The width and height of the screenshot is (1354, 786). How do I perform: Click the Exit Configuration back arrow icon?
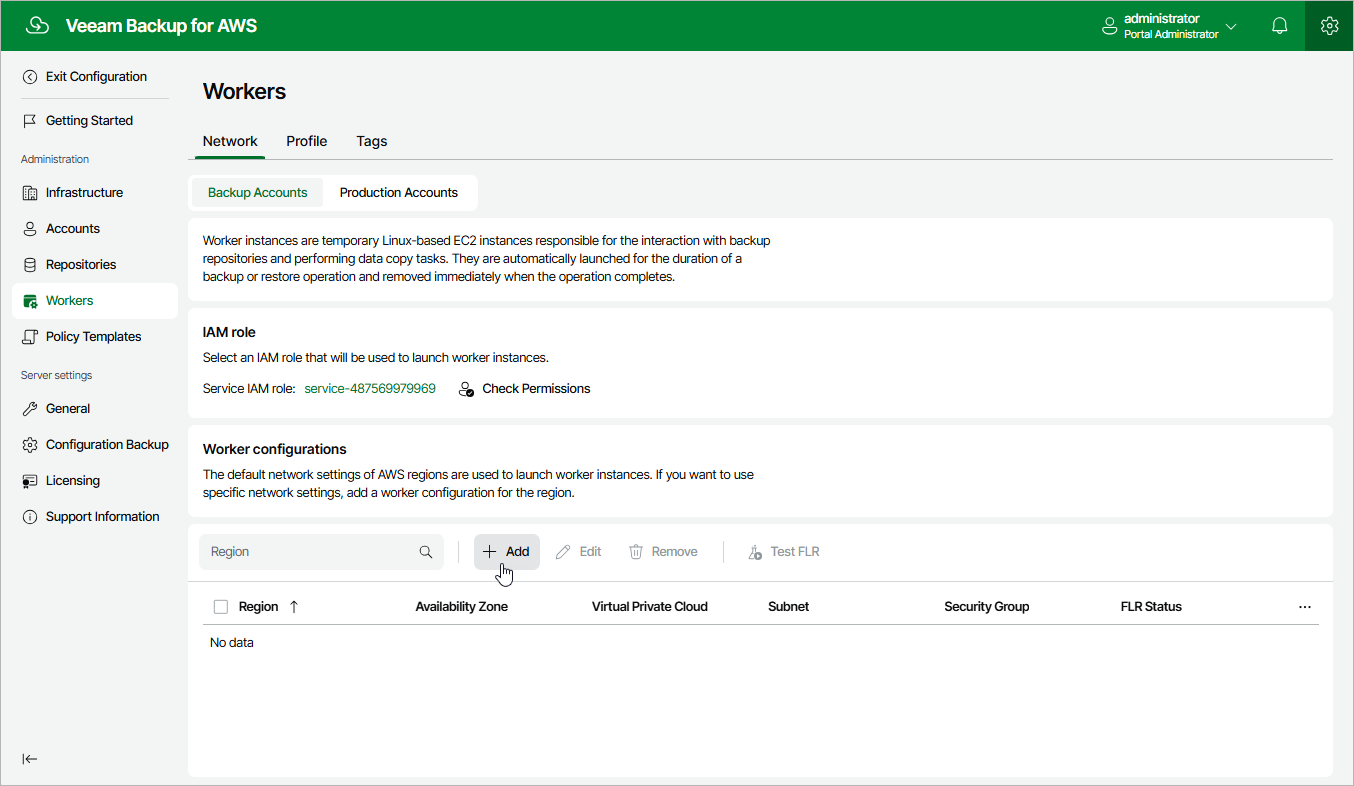(30, 77)
